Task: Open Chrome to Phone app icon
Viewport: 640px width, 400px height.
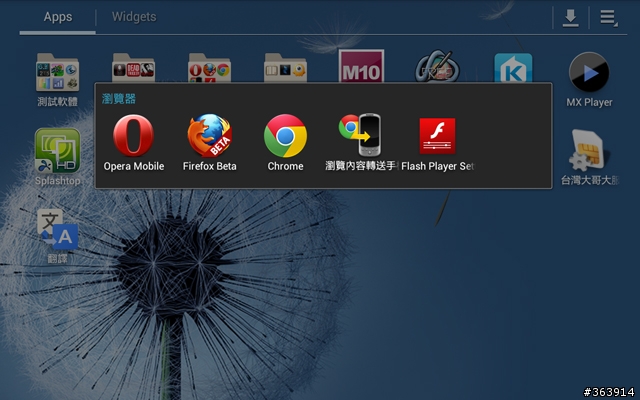Action: 360,135
